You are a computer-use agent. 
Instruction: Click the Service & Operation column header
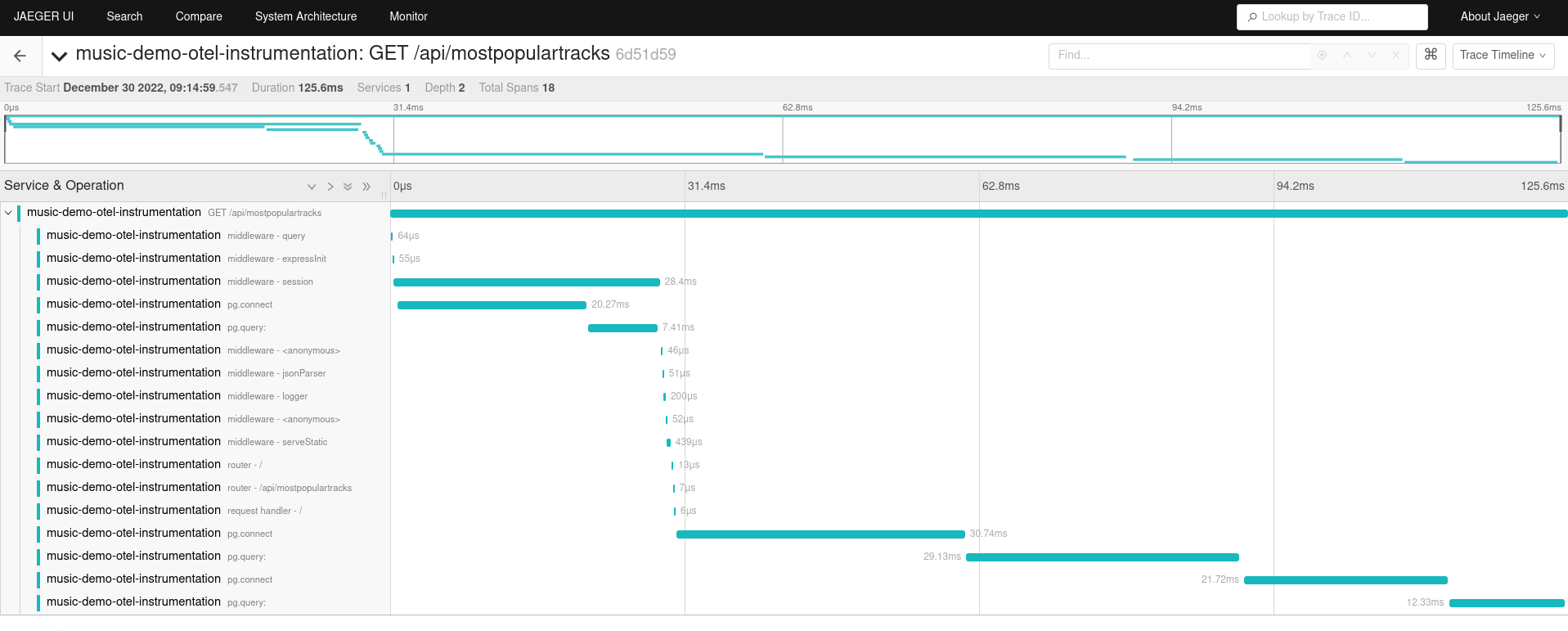click(x=64, y=186)
